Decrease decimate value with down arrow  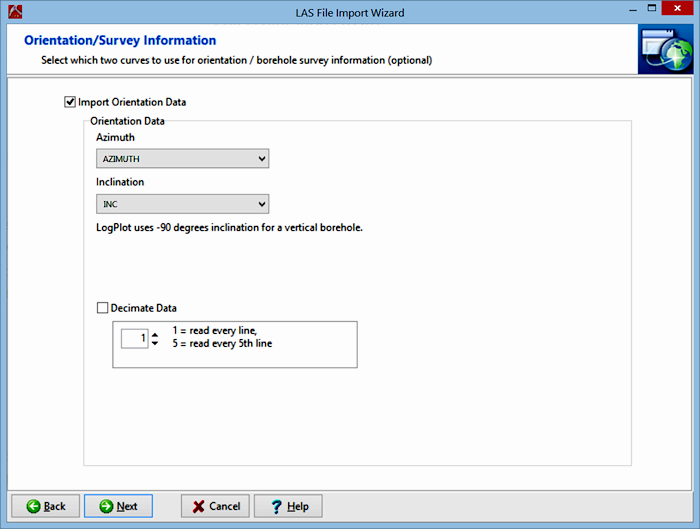[155, 344]
